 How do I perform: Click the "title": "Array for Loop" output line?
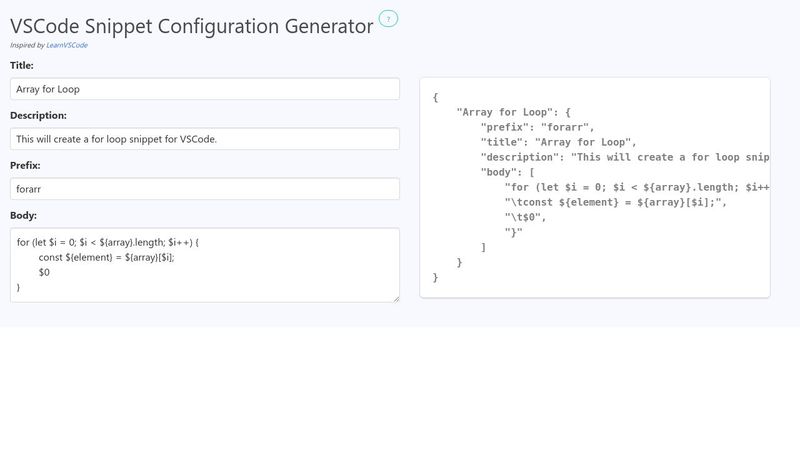[x=558, y=142]
